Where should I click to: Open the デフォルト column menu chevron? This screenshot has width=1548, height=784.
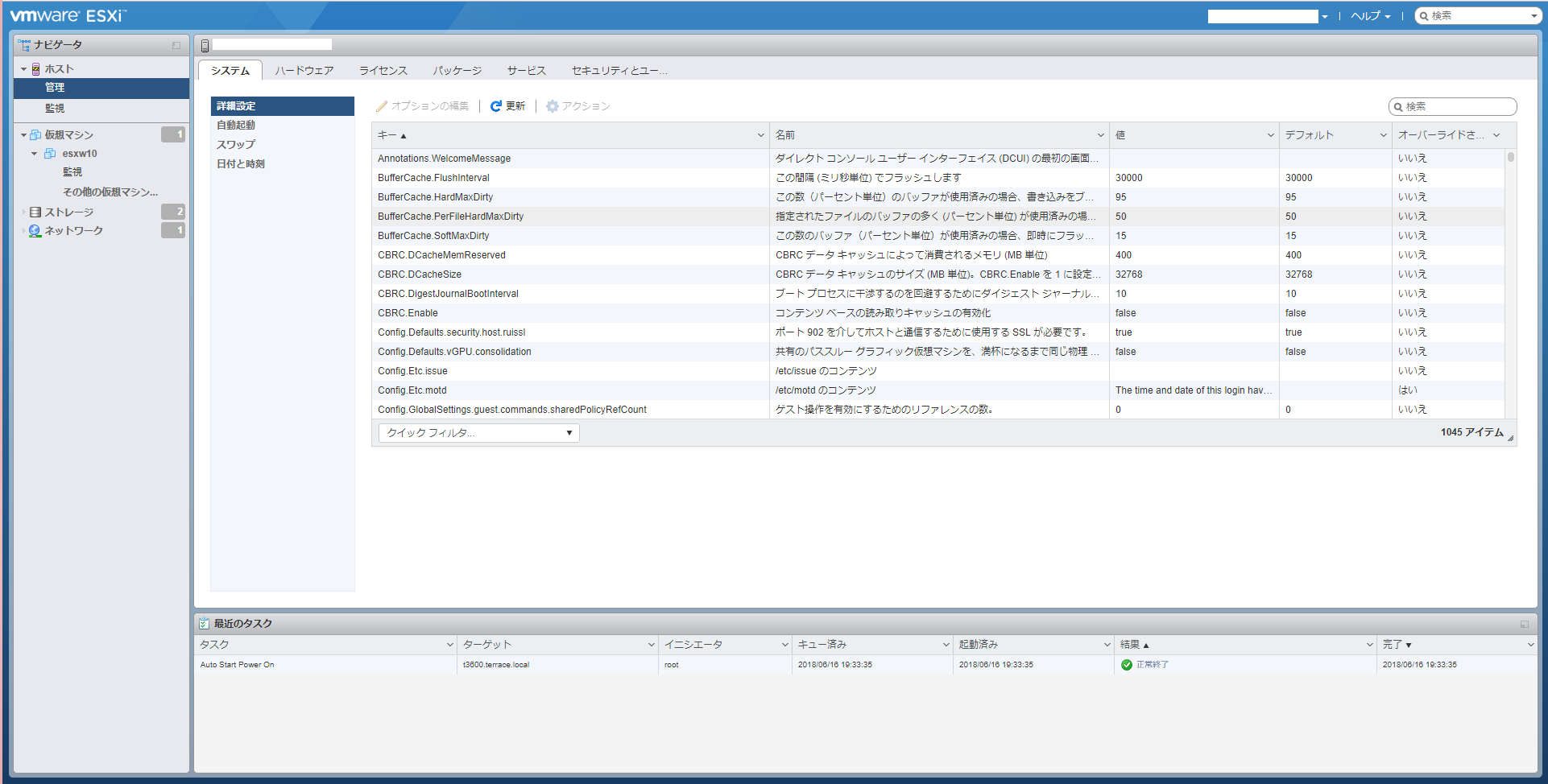click(x=1384, y=135)
